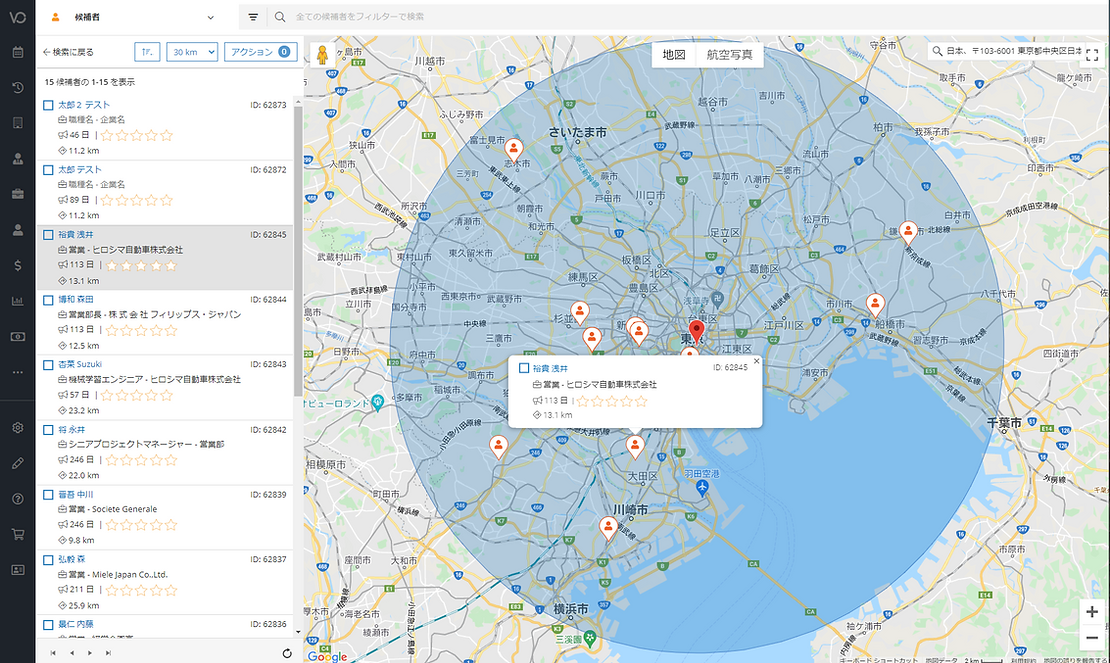Viewport: 1110px width, 663px height.
Task: Open the briefcase jobs icon in the sidebar
Action: [17, 193]
